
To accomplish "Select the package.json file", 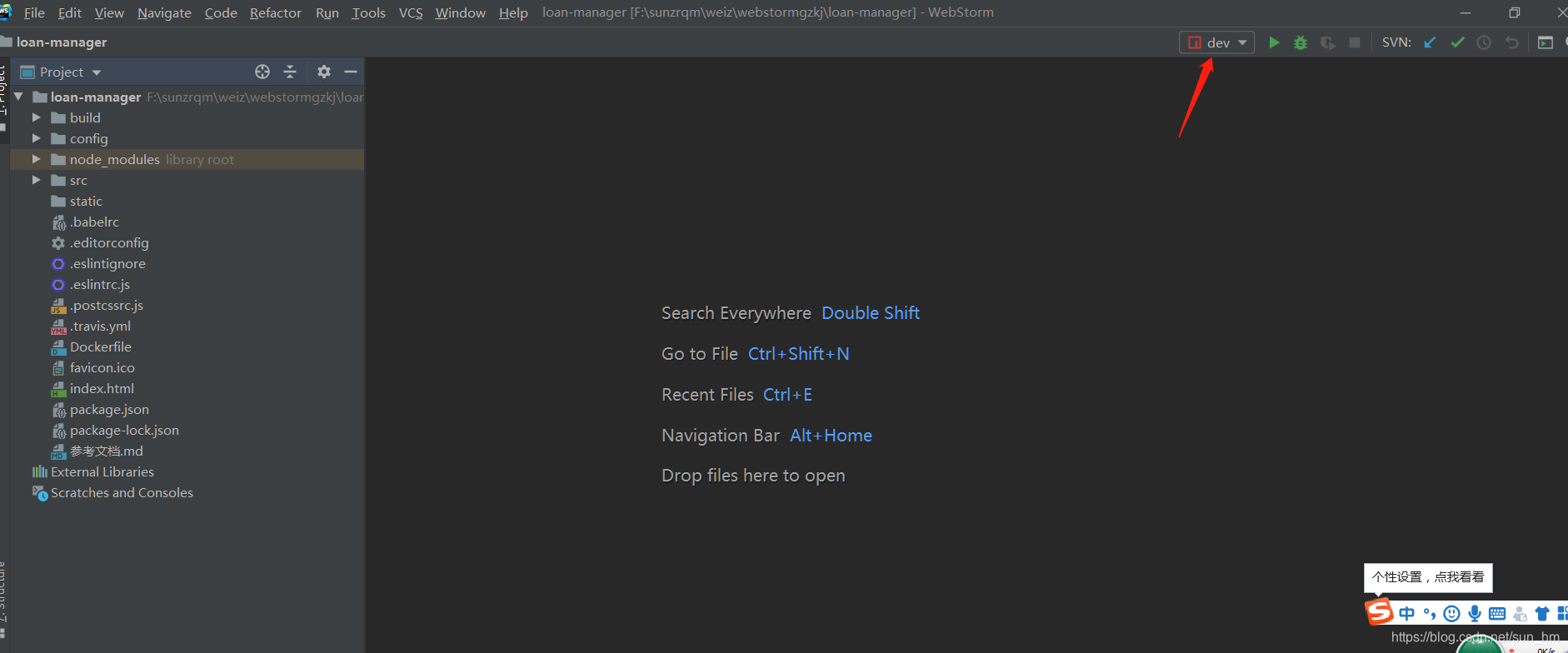I will [100, 410].
